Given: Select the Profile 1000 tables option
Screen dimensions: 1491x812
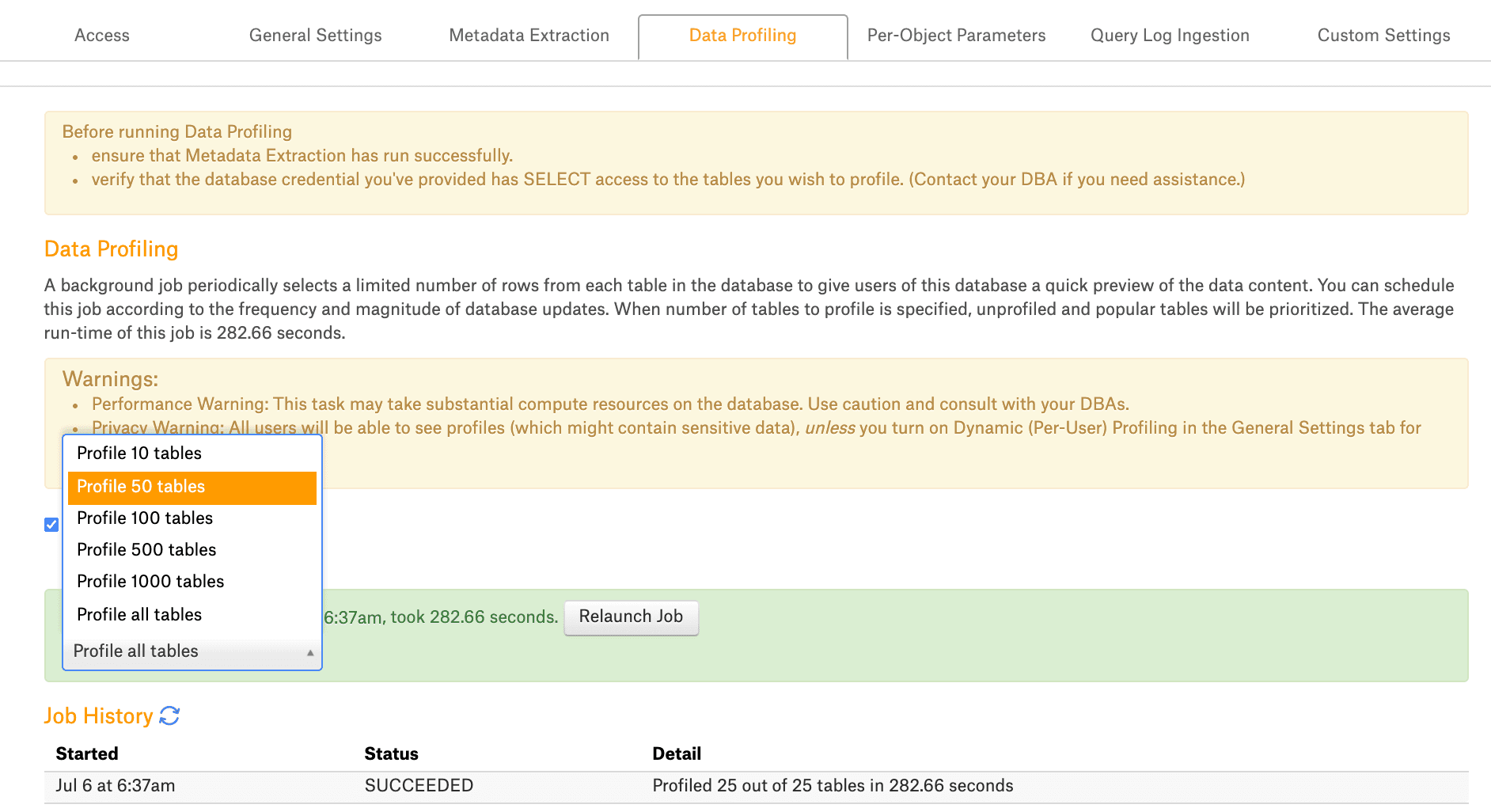Looking at the screenshot, I should (150, 581).
